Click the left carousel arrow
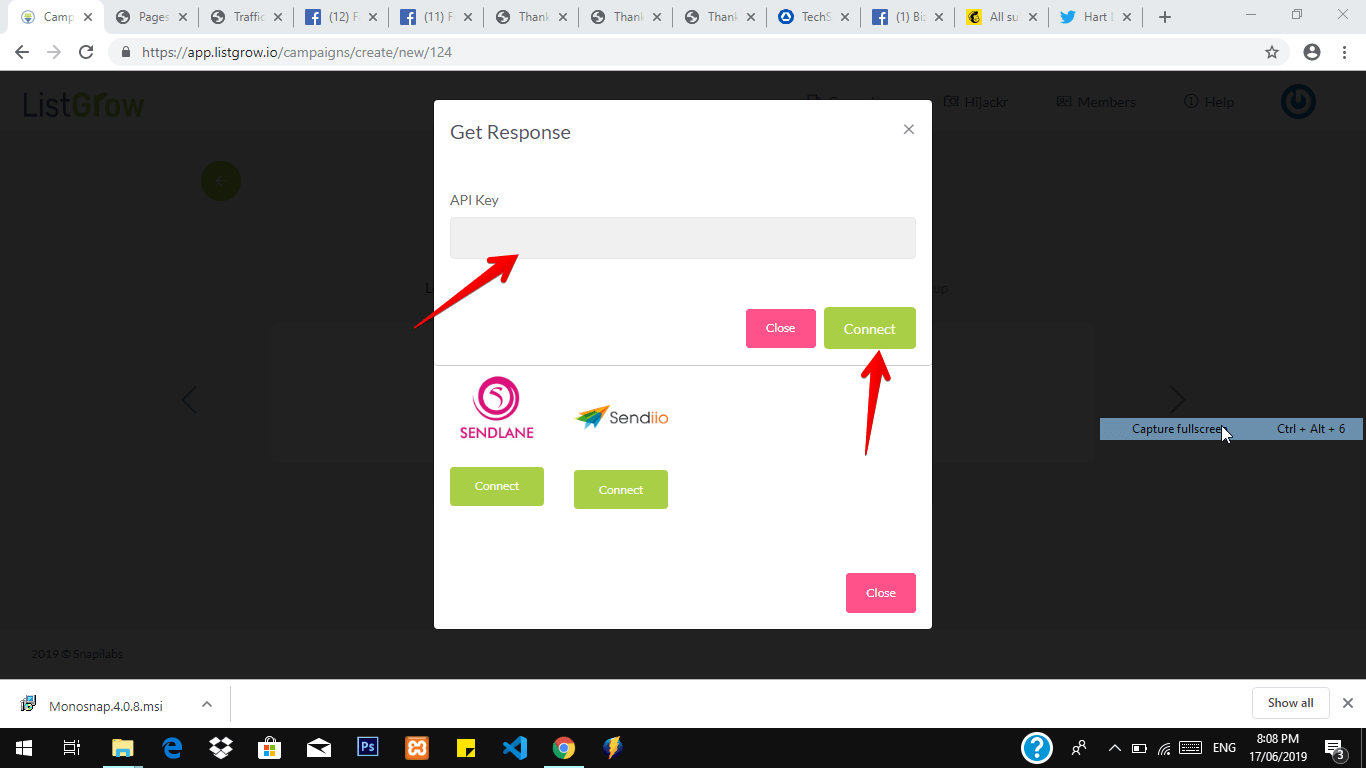 [188, 400]
